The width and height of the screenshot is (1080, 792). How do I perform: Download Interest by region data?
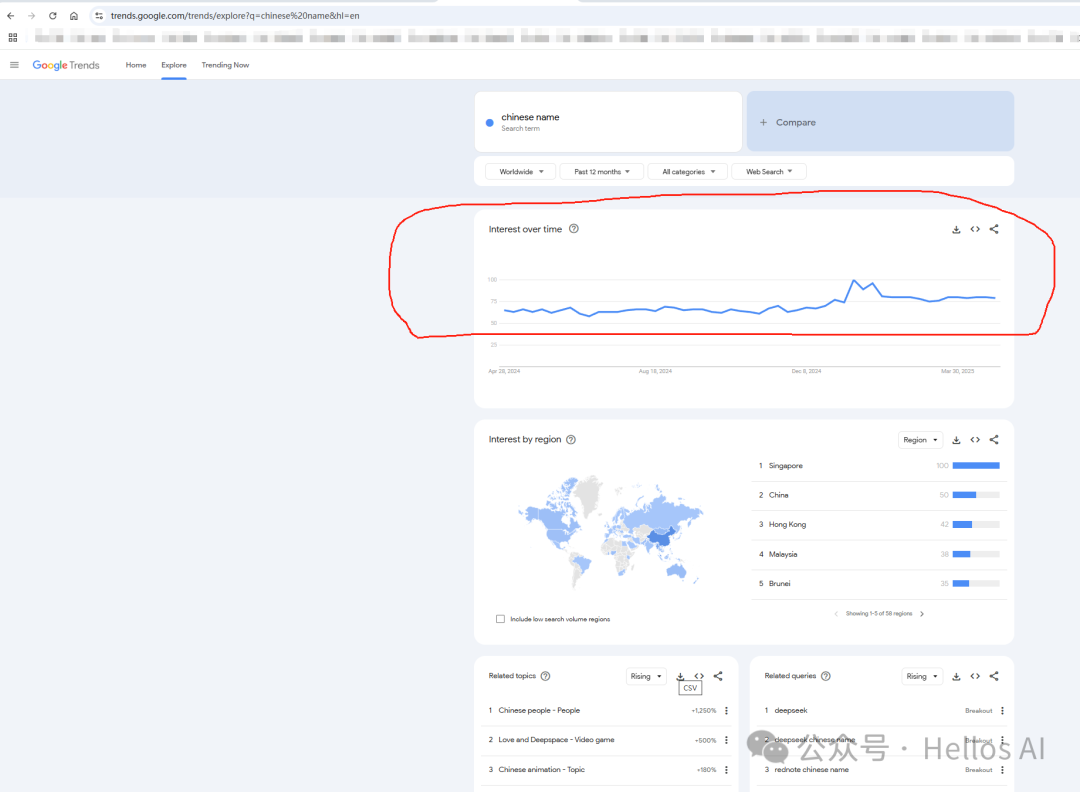[x=956, y=440]
